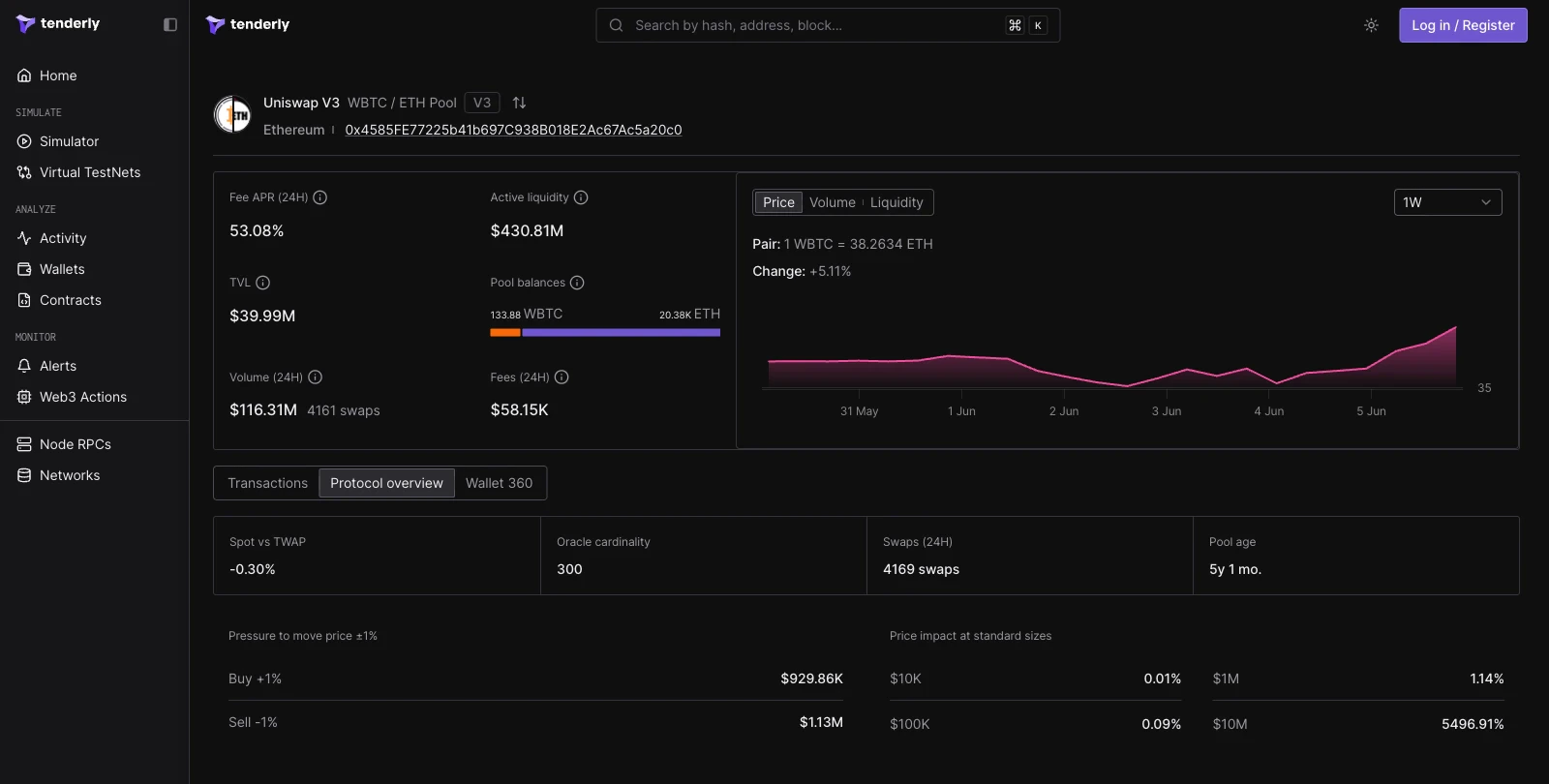Click the Networks database icon

(x=24, y=475)
